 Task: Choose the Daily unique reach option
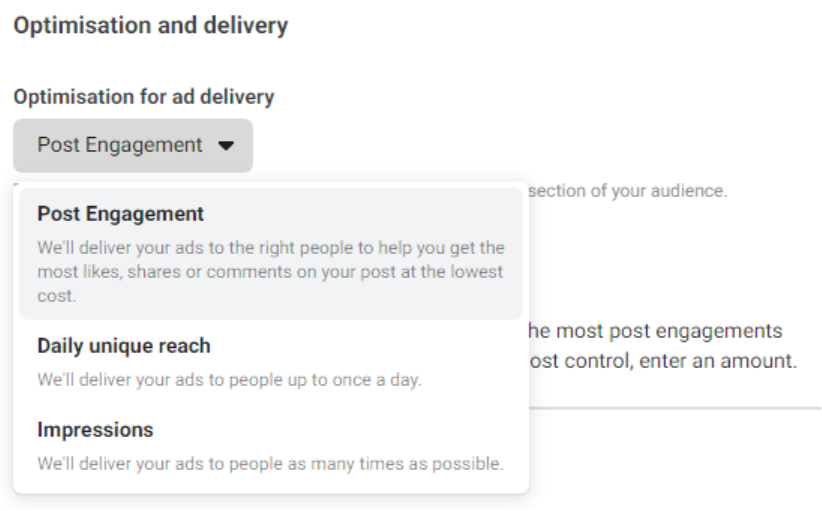click(270, 364)
